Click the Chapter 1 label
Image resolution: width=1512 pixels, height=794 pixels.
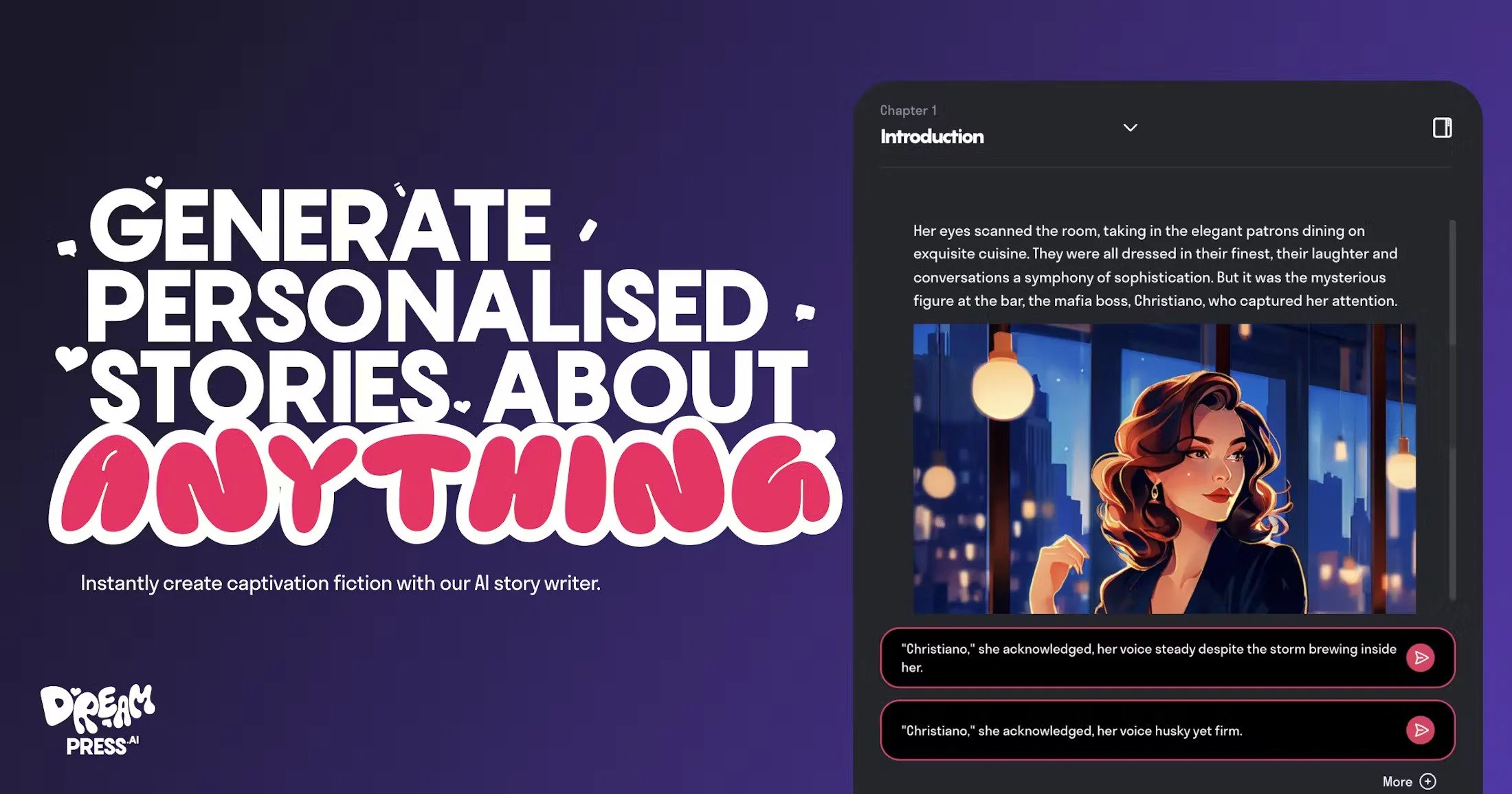pyautogui.click(x=908, y=110)
